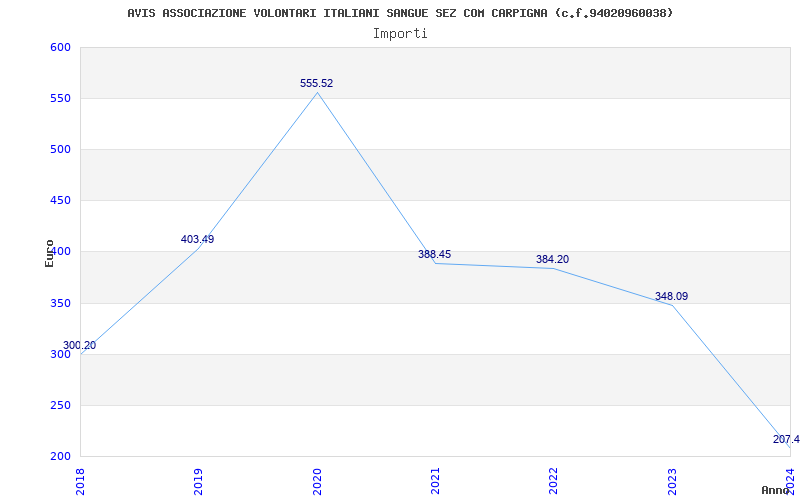Viewport: 800px width, 500px height.
Task: Click the 450 y-axis value
Action: [60, 201]
